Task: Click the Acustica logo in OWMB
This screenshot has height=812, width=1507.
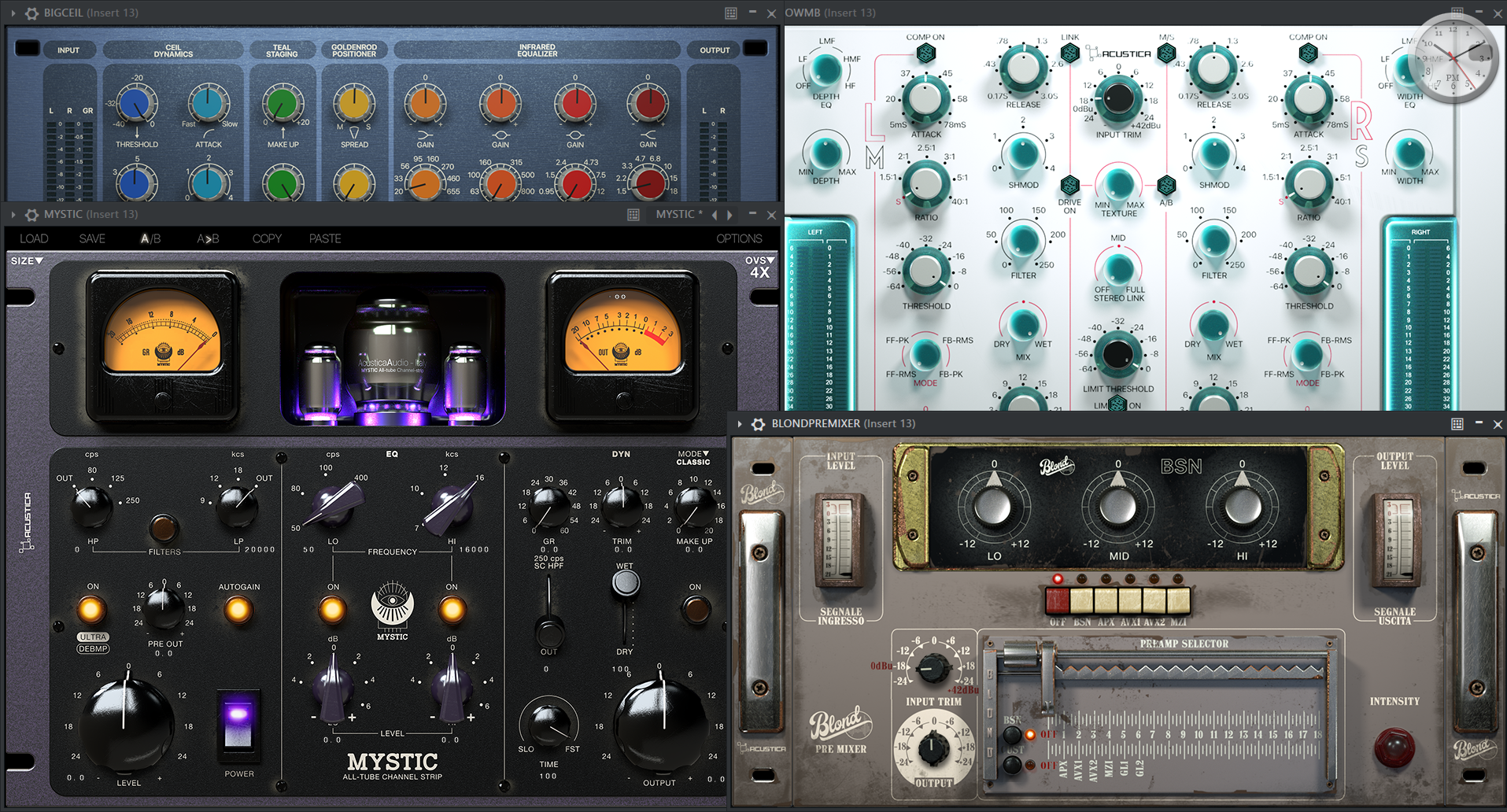Action: click(x=1118, y=54)
